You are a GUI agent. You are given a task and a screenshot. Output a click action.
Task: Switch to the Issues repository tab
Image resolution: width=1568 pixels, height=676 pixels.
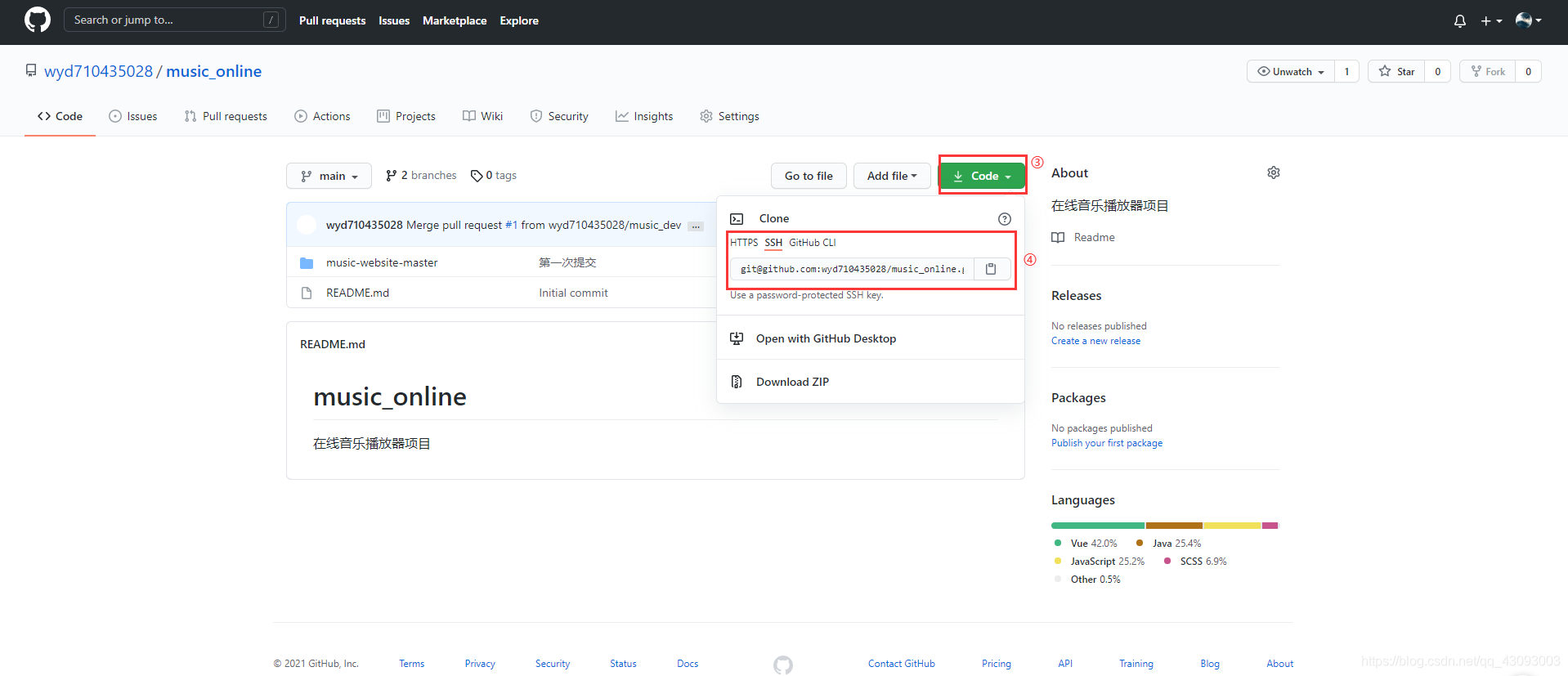pos(133,116)
